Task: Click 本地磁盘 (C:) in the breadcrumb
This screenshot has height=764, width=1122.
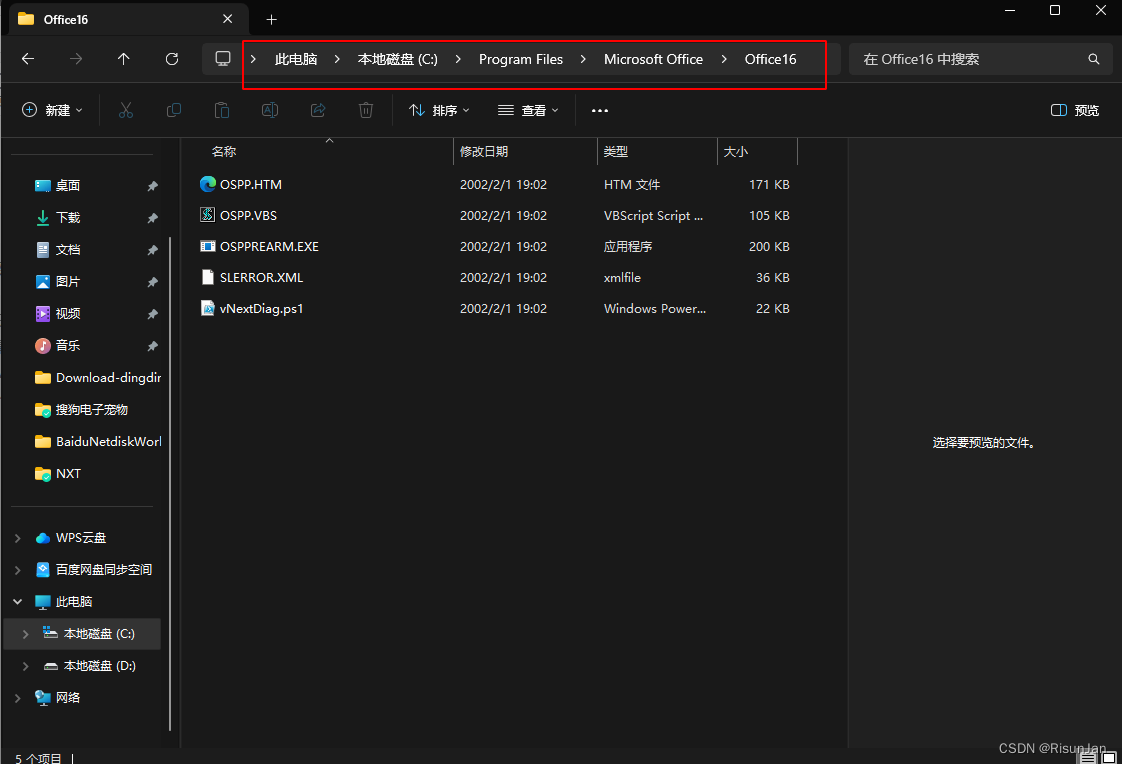Action: coord(397,59)
